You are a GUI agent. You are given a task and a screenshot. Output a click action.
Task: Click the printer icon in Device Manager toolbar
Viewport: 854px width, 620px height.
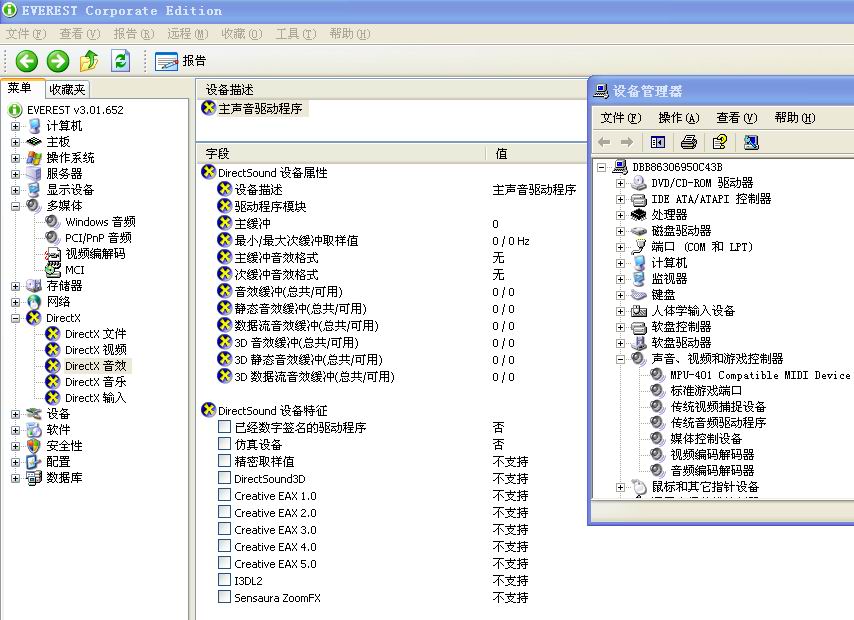[689, 143]
